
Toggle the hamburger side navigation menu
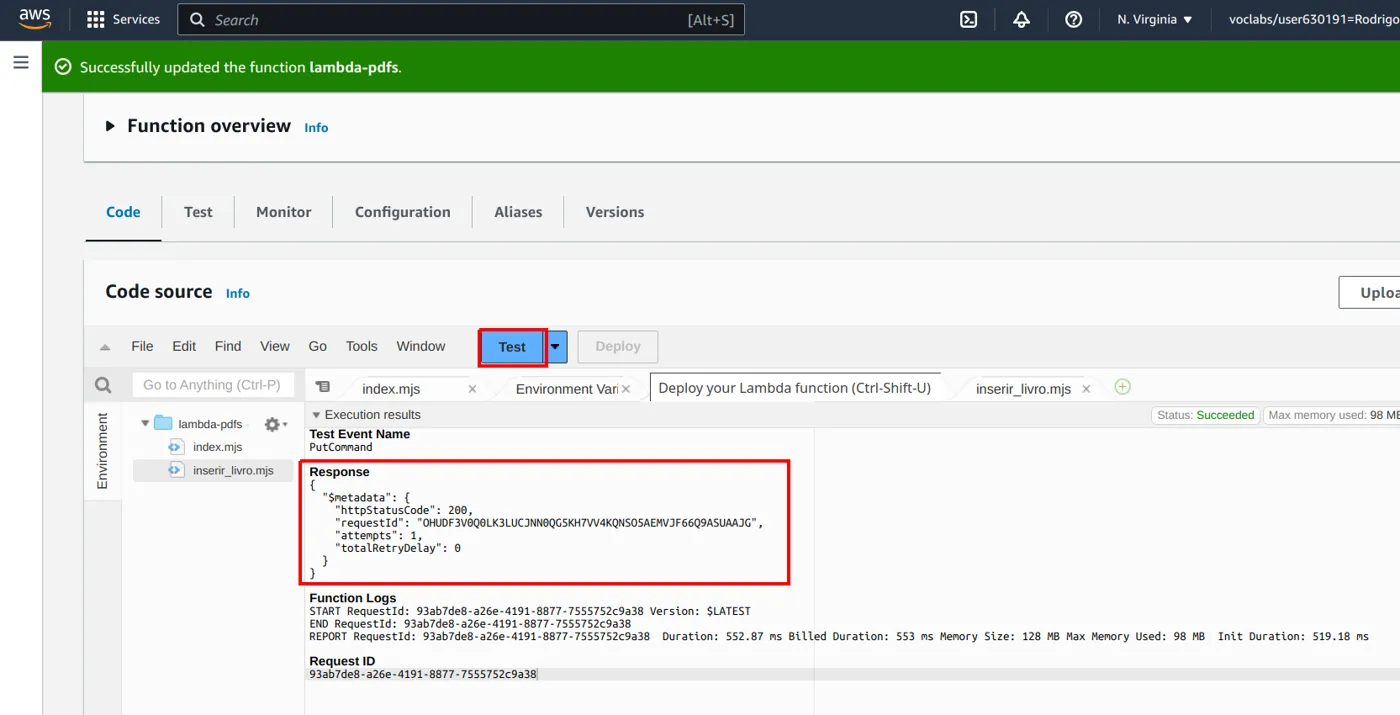click(21, 63)
